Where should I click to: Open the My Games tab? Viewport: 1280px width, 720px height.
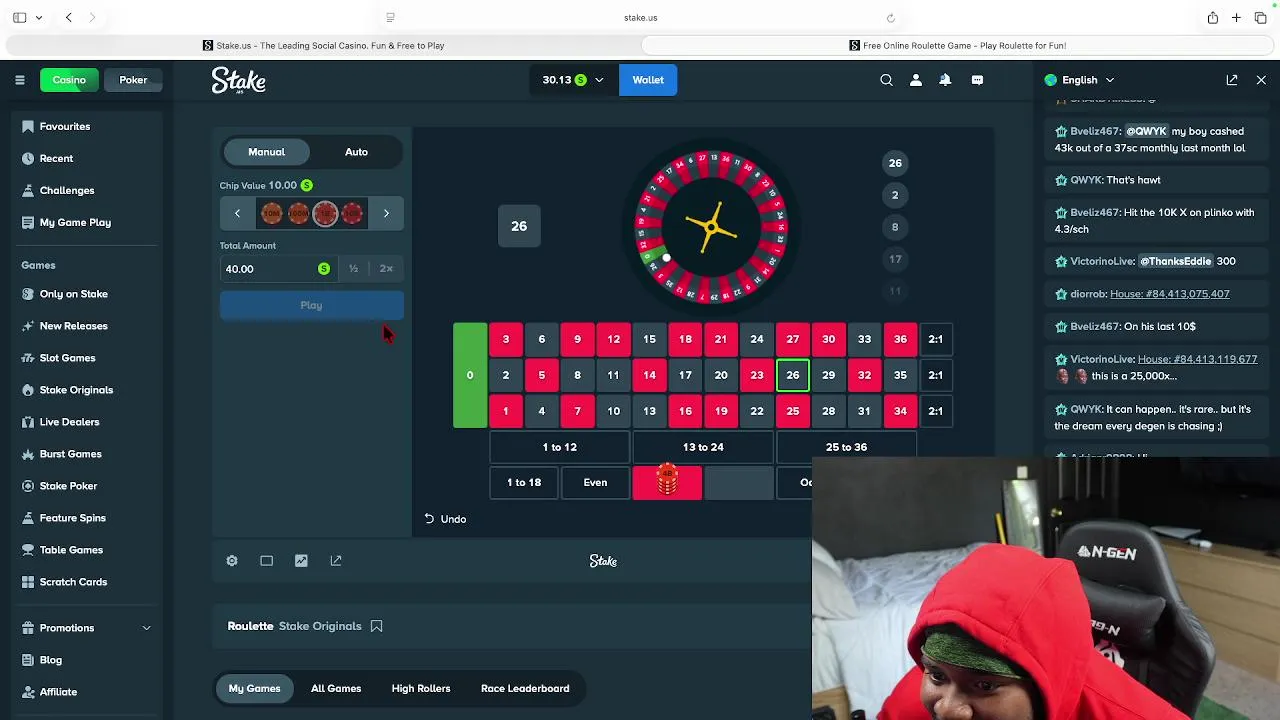[254, 688]
